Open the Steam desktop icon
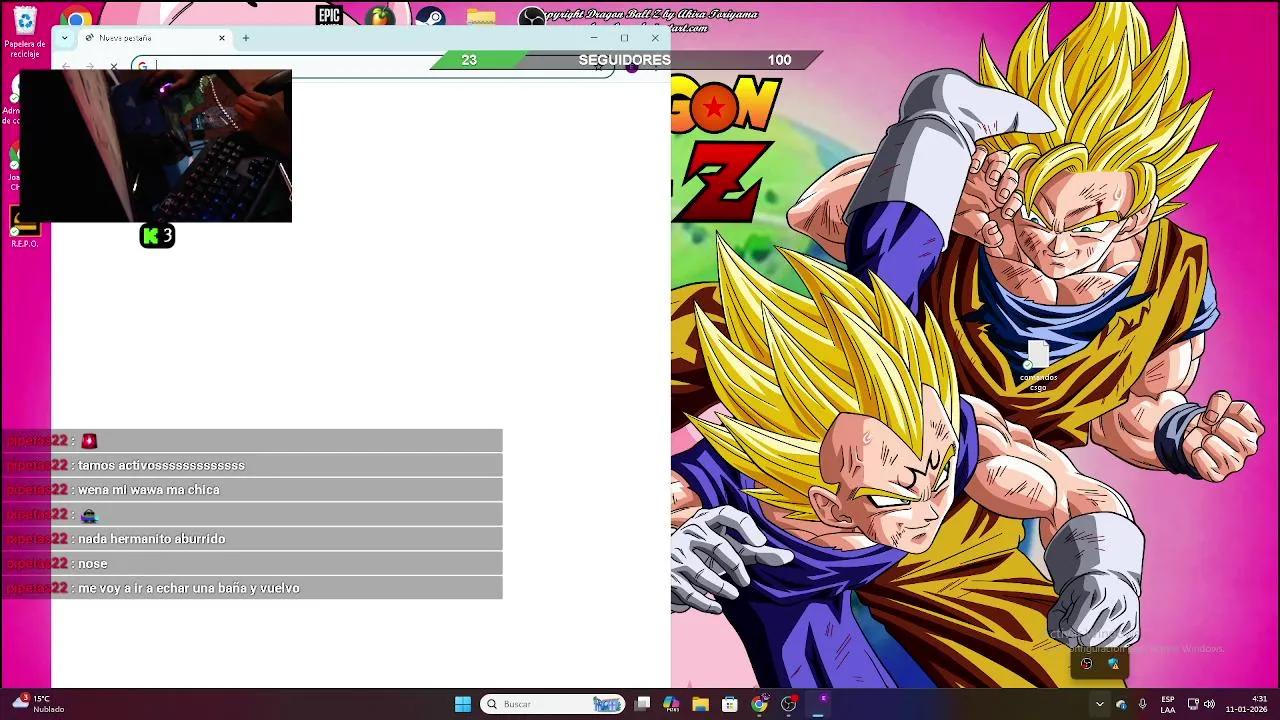1280x720 pixels. tap(430, 16)
